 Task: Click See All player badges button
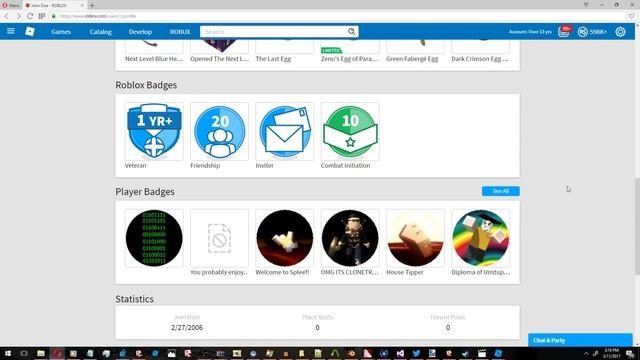pos(500,191)
